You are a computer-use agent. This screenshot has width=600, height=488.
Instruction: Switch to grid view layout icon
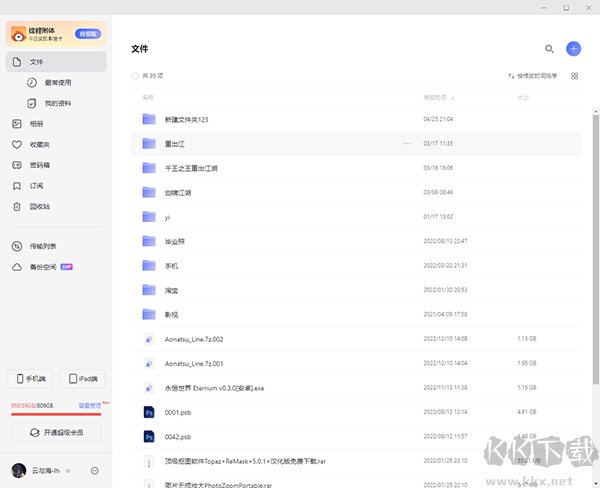pos(574,76)
